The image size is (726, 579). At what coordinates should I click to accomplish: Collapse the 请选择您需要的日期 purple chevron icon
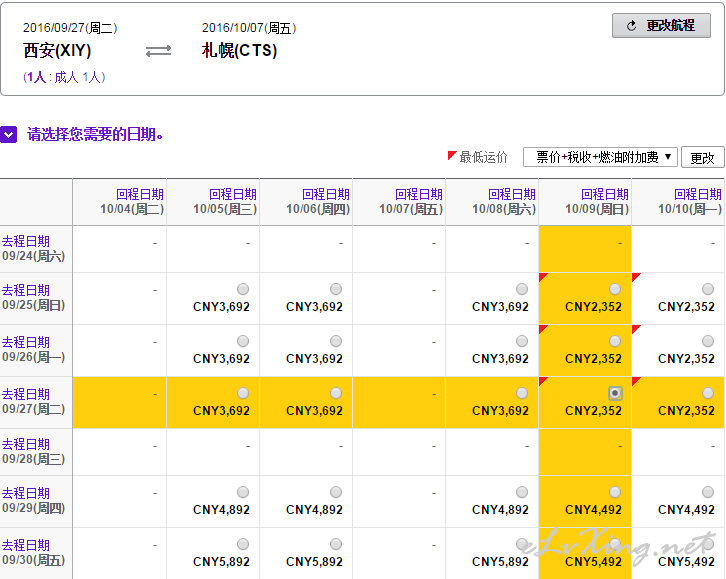(x=8, y=135)
